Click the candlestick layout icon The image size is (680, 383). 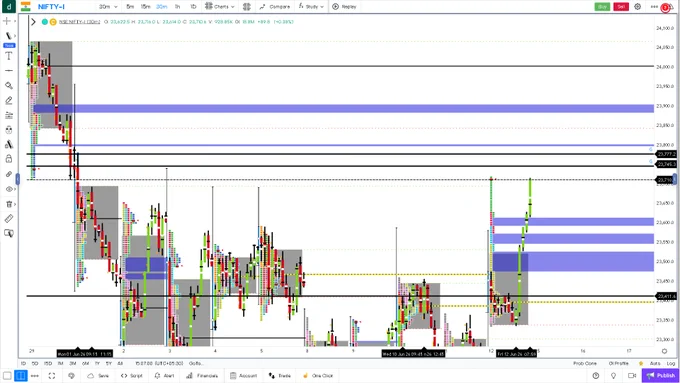(x=247, y=7)
